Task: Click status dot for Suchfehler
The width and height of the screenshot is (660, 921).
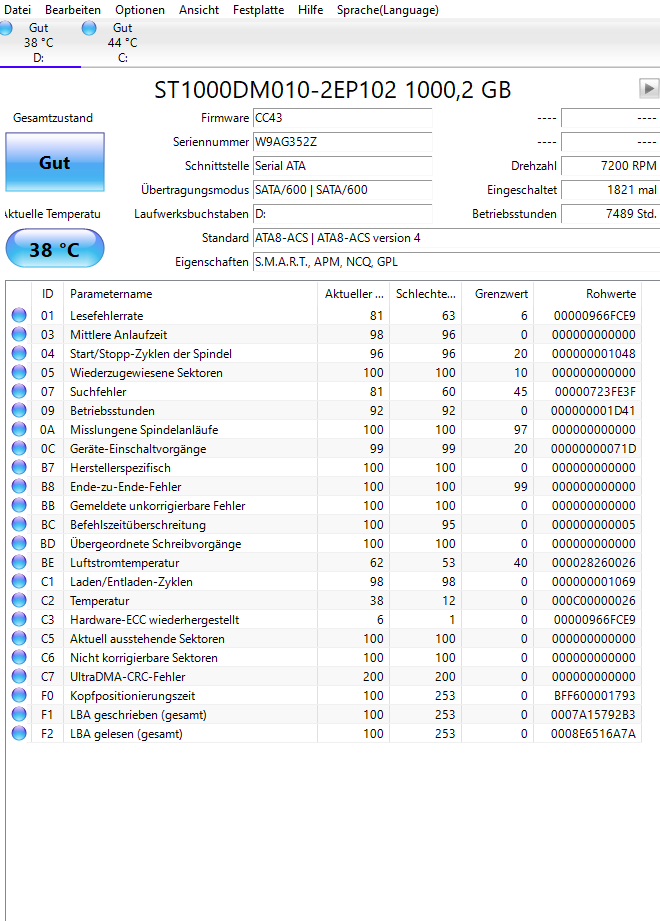Action: pos(19,391)
